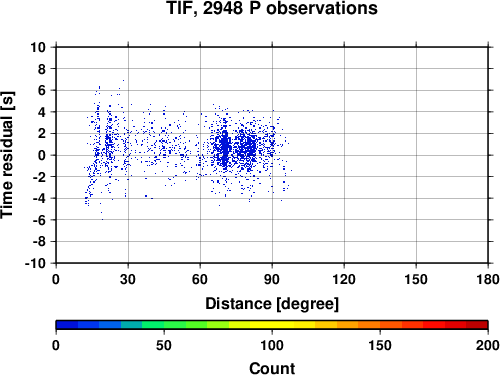Click y-axis tick label '10'

[x=38, y=47]
